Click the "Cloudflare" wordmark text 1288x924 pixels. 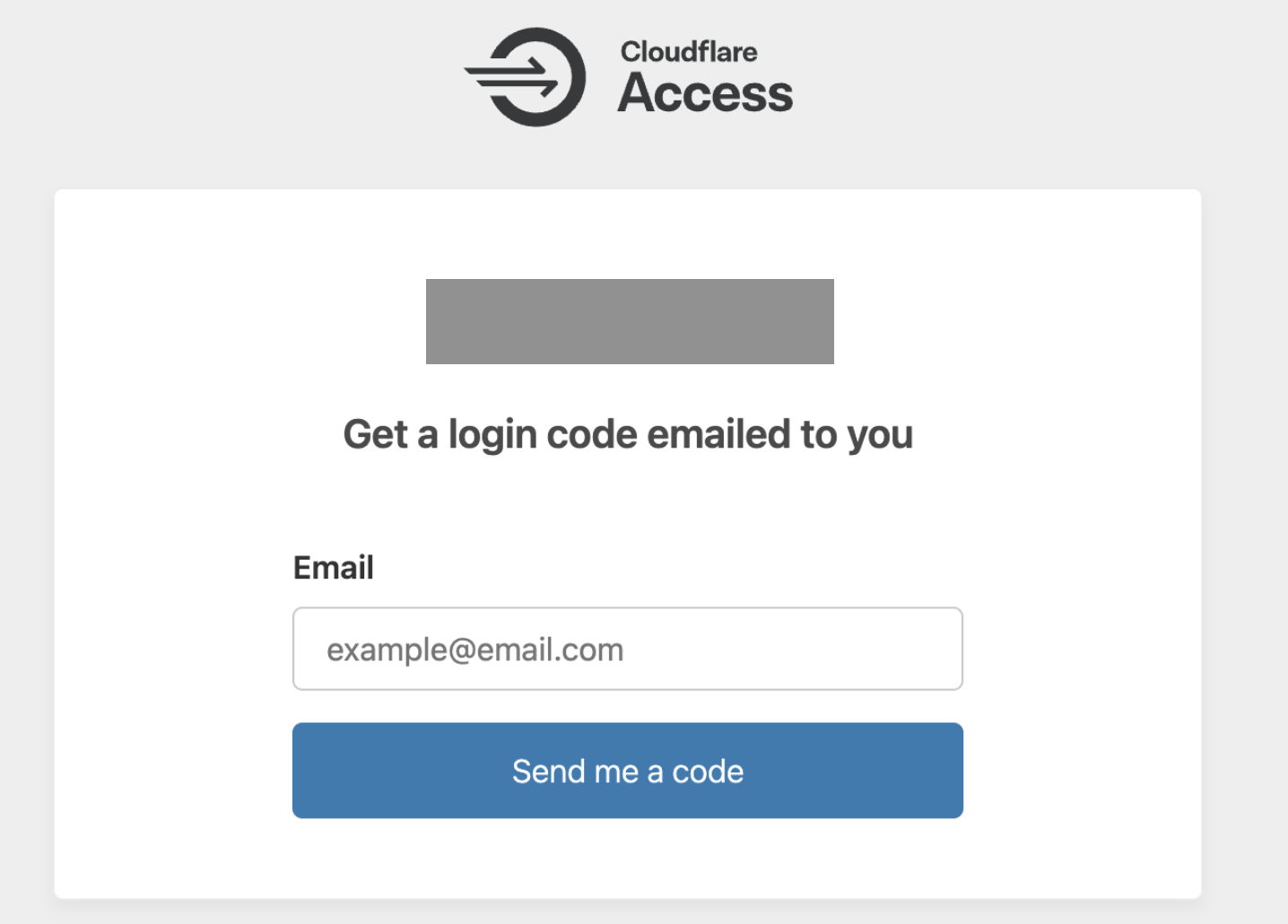(688, 52)
